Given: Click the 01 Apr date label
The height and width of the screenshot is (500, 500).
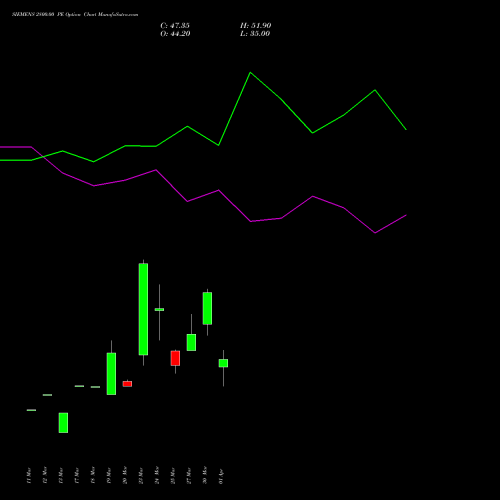Looking at the screenshot, I should (221, 476).
